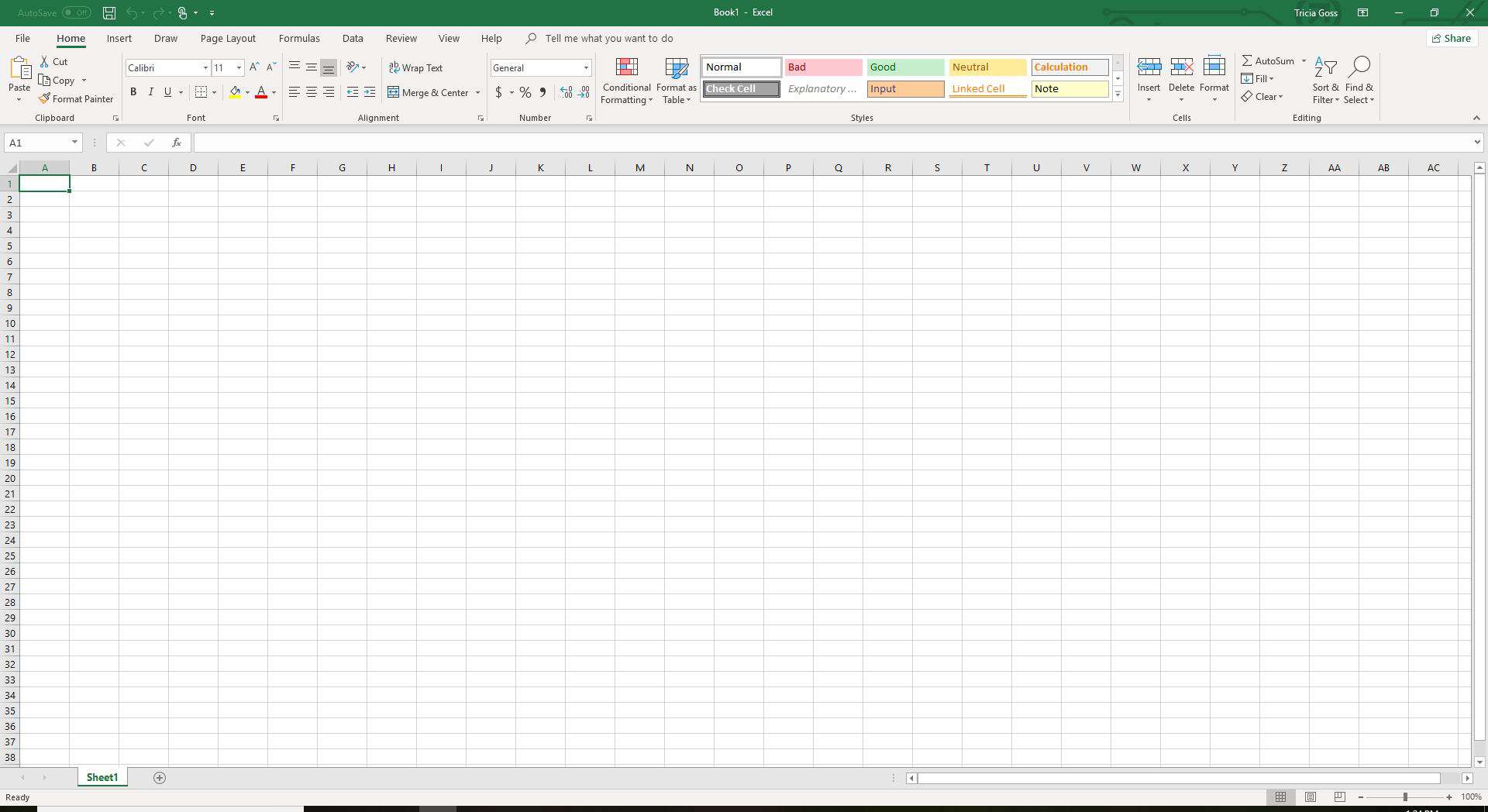
Task: Toggle Wrap Text formatting
Action: (416, 67)
